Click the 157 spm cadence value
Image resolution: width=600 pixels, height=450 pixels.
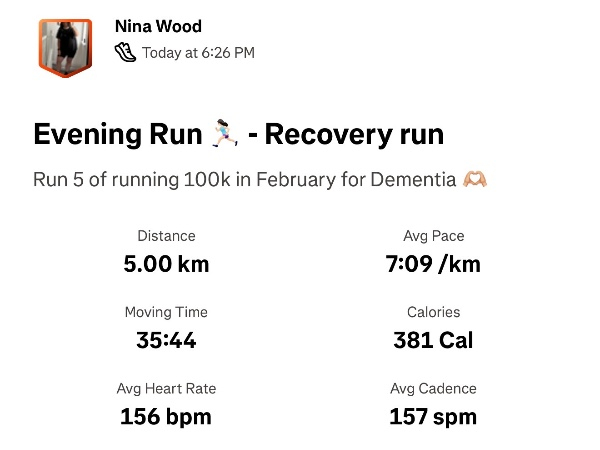(x=433, y=416)
